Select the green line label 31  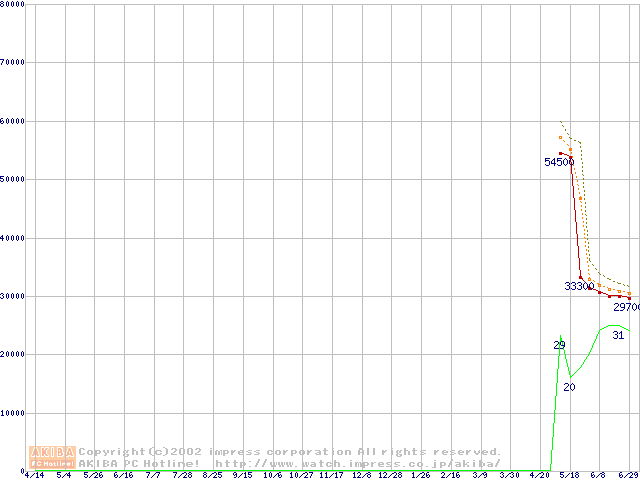(x=618, y=336)
